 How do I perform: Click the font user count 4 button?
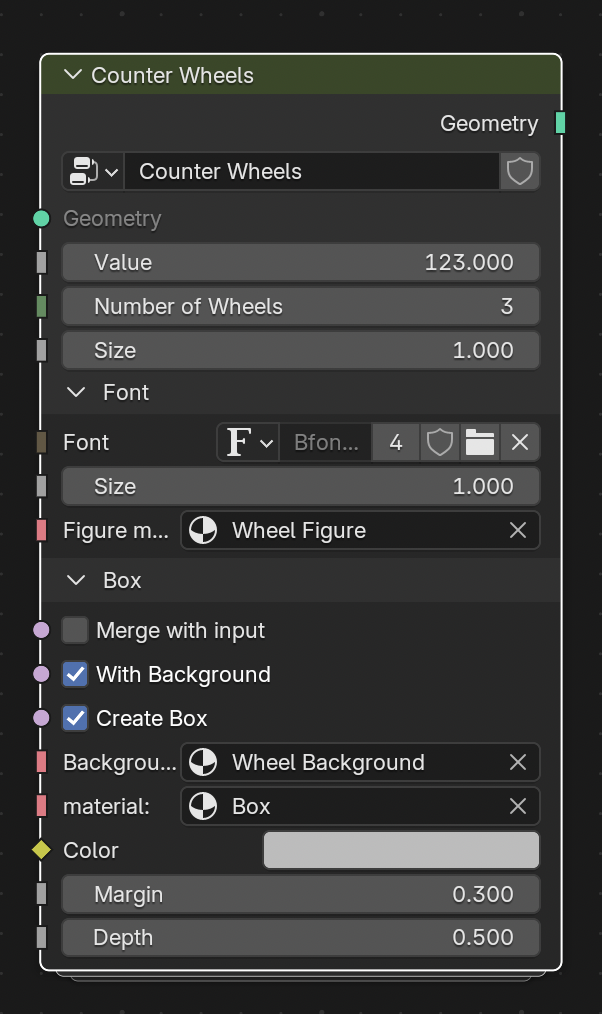click(396, 442)
